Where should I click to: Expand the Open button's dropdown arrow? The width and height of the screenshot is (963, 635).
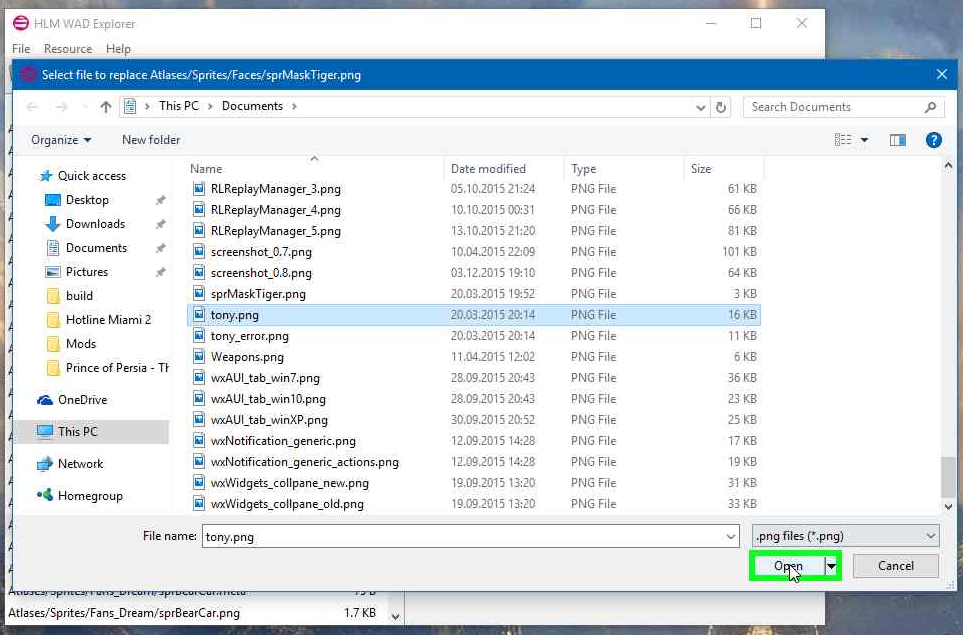coord(831,566)
